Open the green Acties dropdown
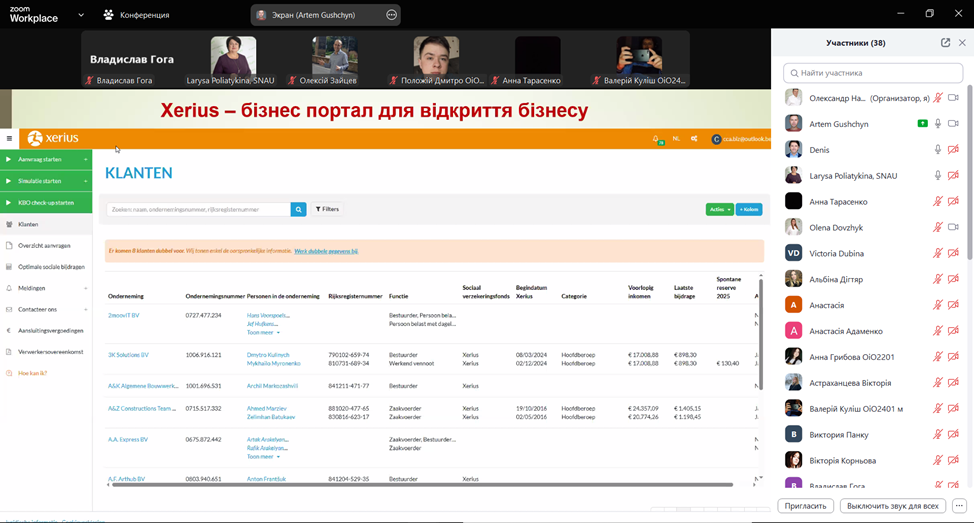 [719, 209]
